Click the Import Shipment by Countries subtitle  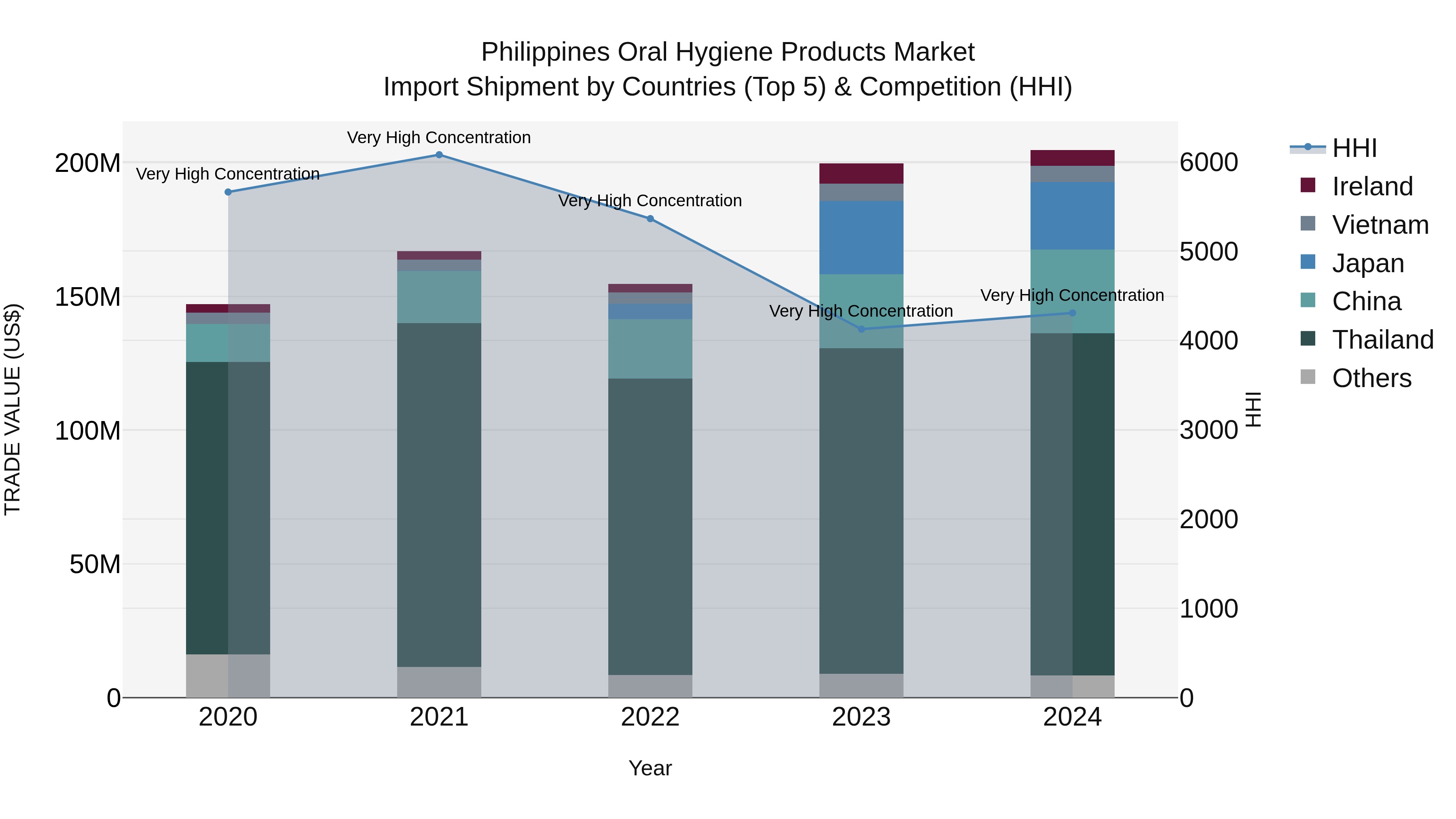click(728, 87)
